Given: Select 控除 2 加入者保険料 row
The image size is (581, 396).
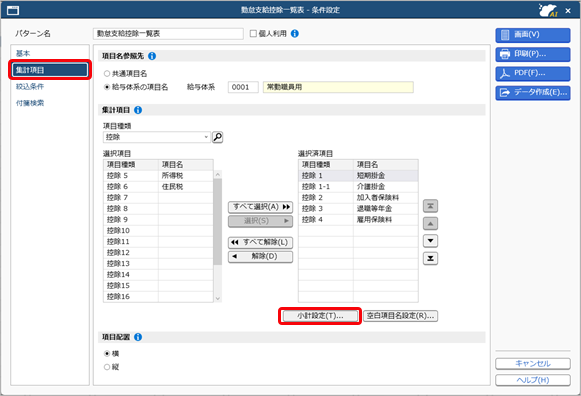Looking at the screenshot, I should tap(358, 197).
